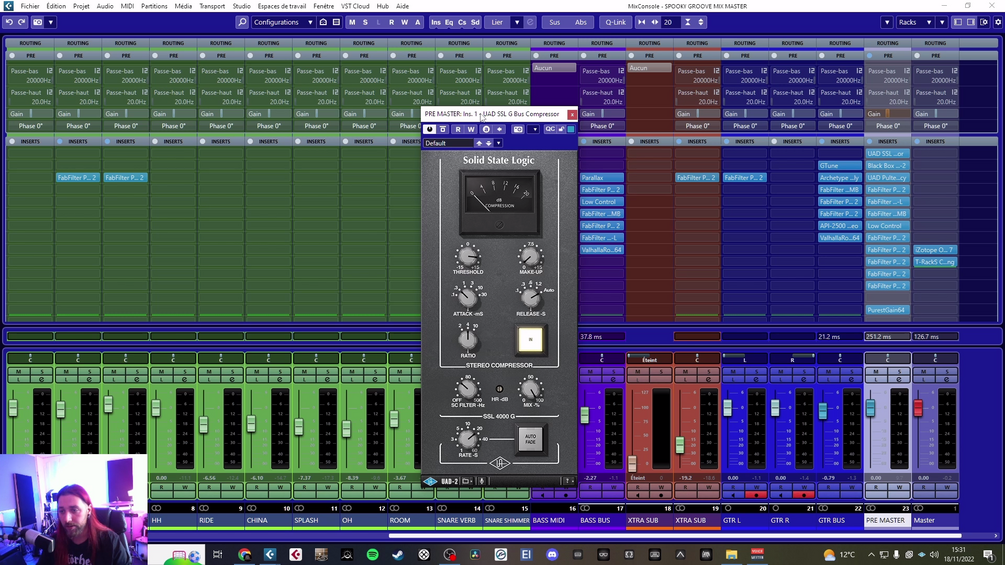The width and height of the screenshot is (1005, 565).
Task: Mute the PRE MASTER channel
Action: click(x=876, y=372)
